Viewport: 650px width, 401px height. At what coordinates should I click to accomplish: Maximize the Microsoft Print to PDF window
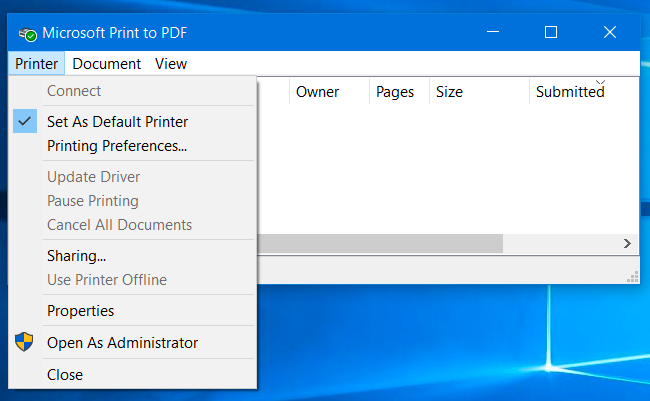550,32
